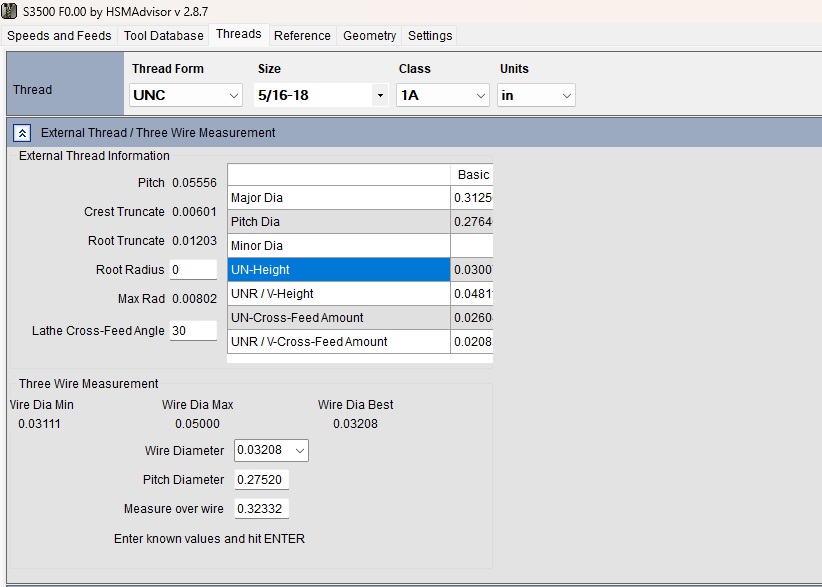
Task: Select the Pitch Dia table row
Action: [x=339, y=222]
